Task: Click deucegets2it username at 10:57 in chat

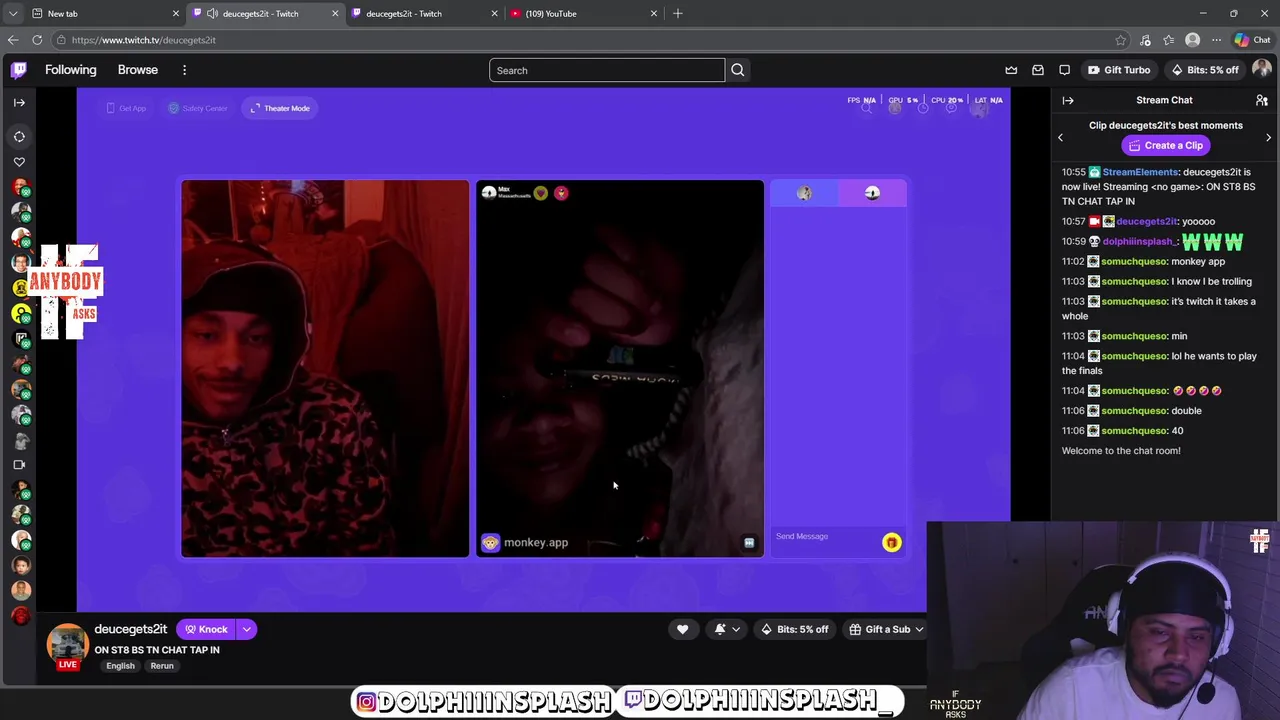Action: pos(1146,221)
